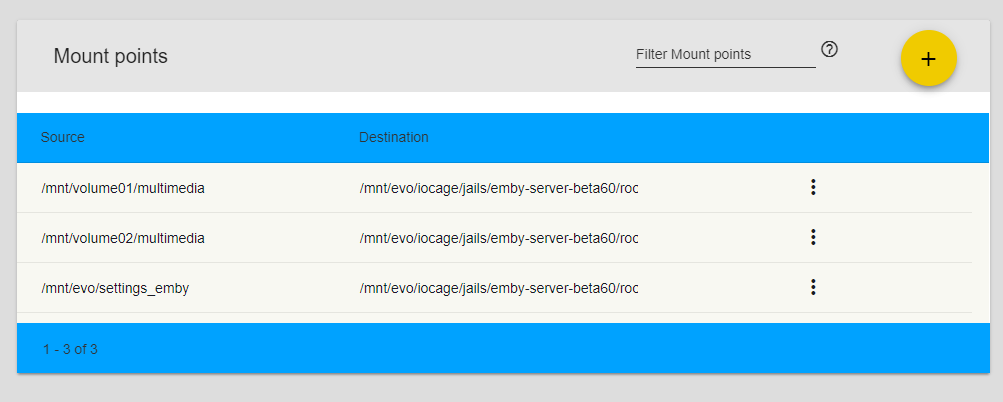Open the help tooltip beside the filter
Image resolution: width=1003 pixels, height=402 pixels.
(x=829, y=49)
